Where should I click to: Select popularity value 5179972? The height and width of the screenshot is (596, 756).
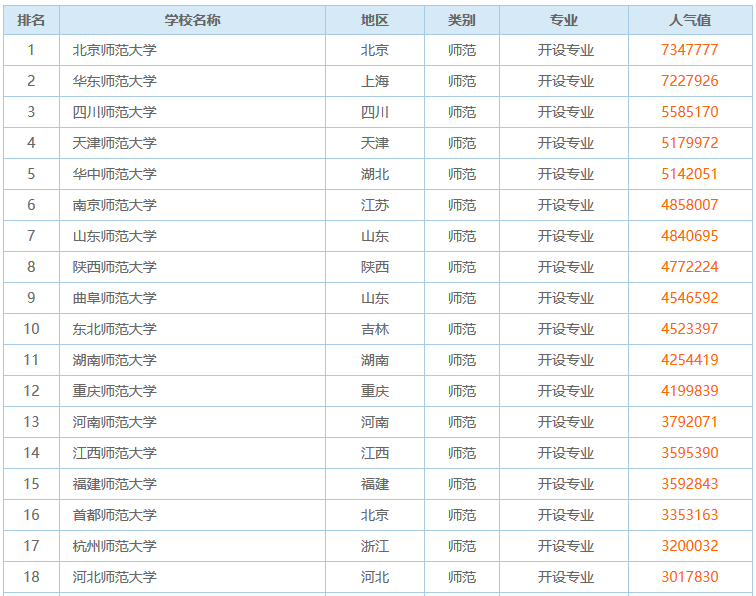coord(690,143)
